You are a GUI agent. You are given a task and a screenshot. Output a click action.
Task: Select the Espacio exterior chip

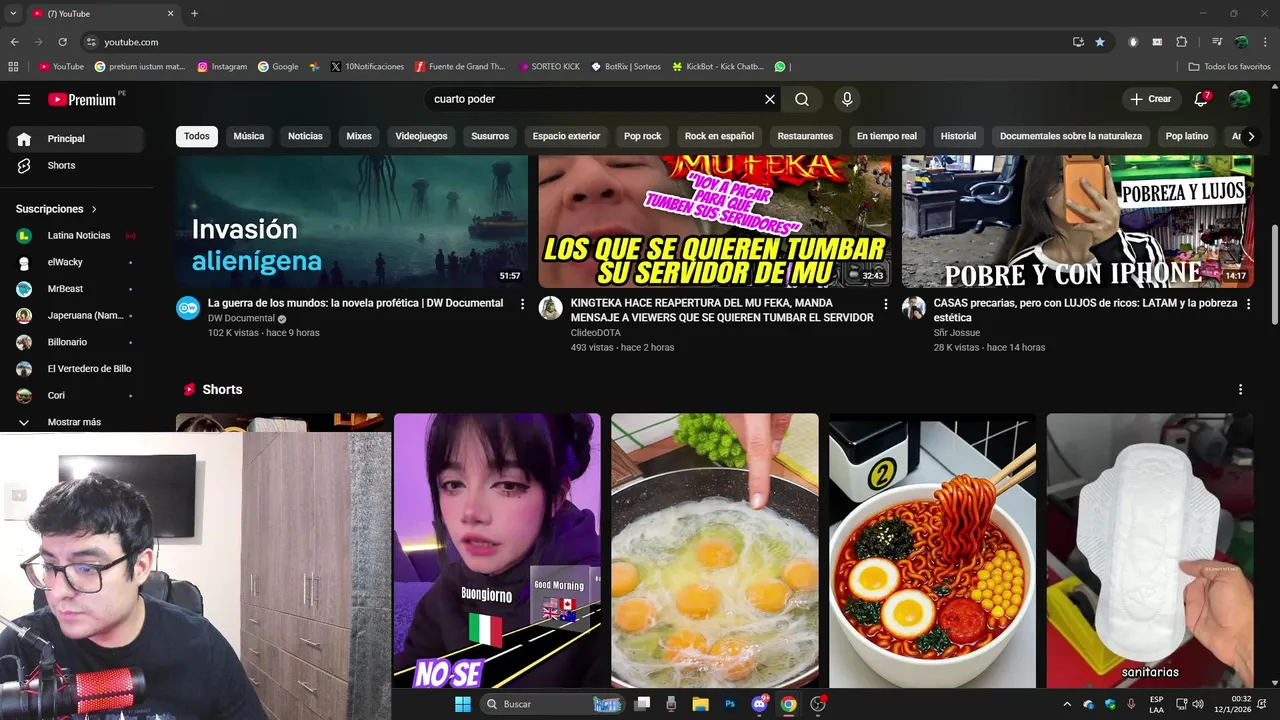pos(566,136)
